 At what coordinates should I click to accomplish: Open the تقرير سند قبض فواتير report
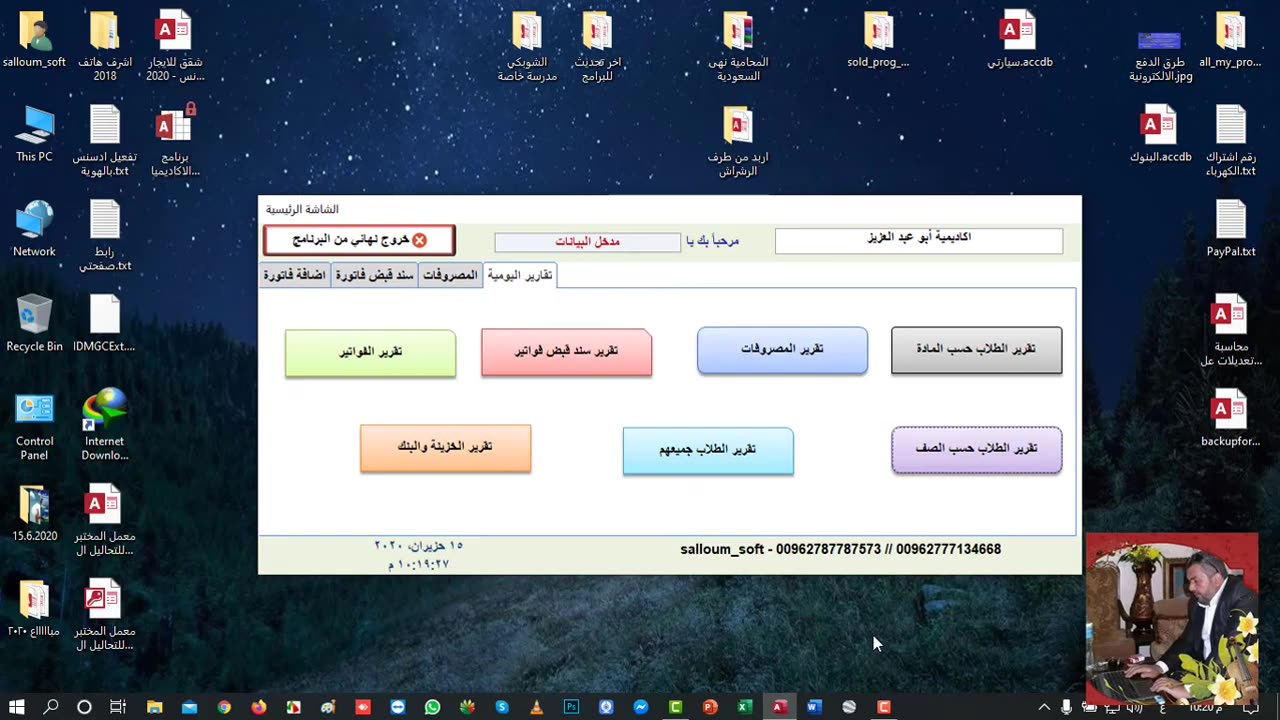pyautogui.click(x=566, y=351)
